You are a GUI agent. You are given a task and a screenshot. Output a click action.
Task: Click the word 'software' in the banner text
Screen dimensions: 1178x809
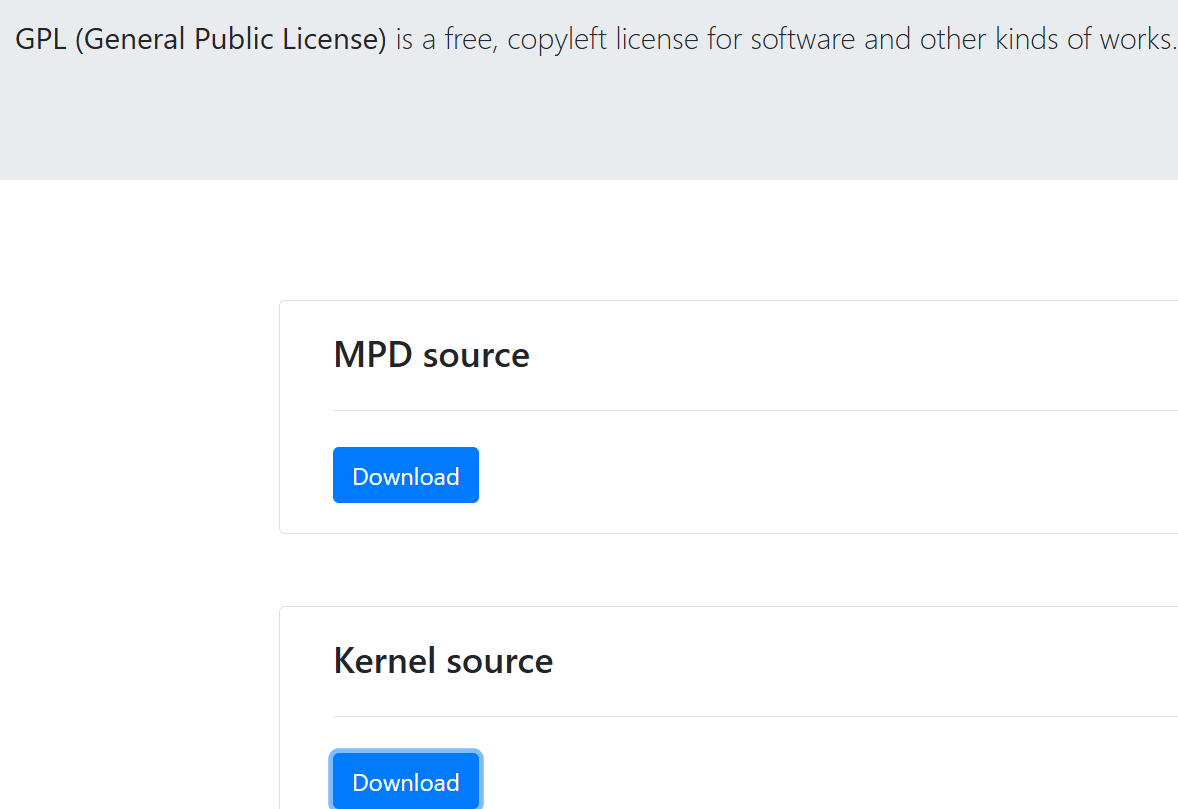pyautogui.click(x=804, y=40)
